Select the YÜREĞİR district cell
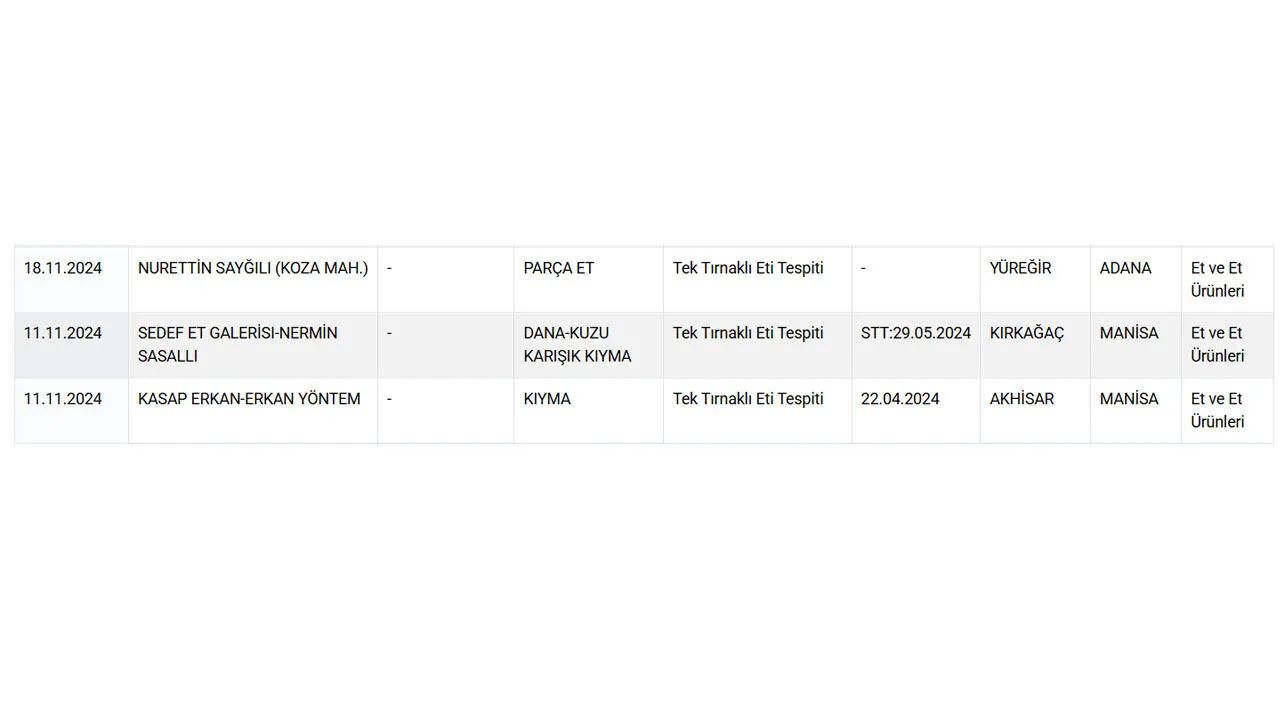 (x=1020, y=268)
